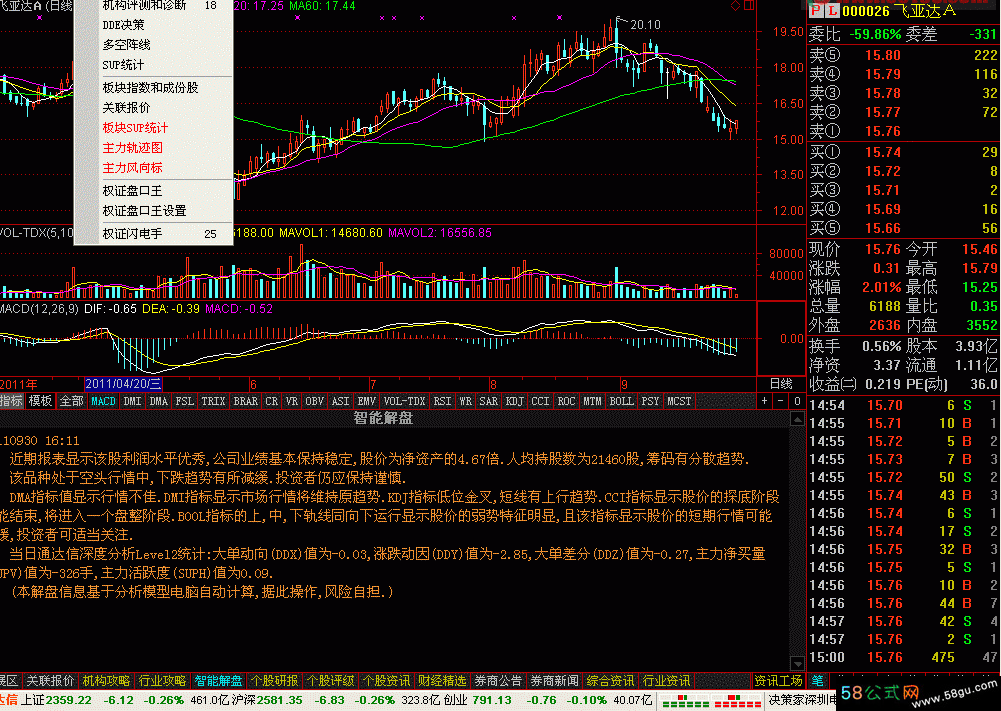Click the 0 reset button on indicator bar
Viewport: 1001px width, 711px height.
pos(797,401)
